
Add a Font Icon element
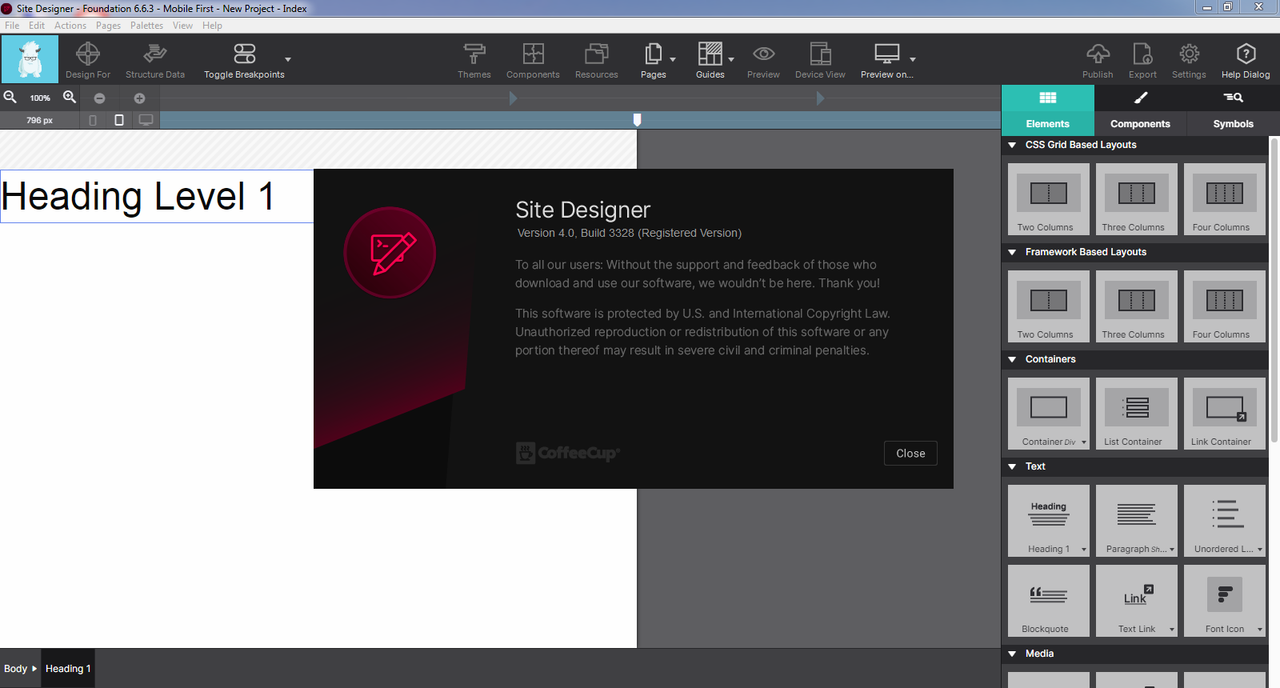(x=1224, y=601)
